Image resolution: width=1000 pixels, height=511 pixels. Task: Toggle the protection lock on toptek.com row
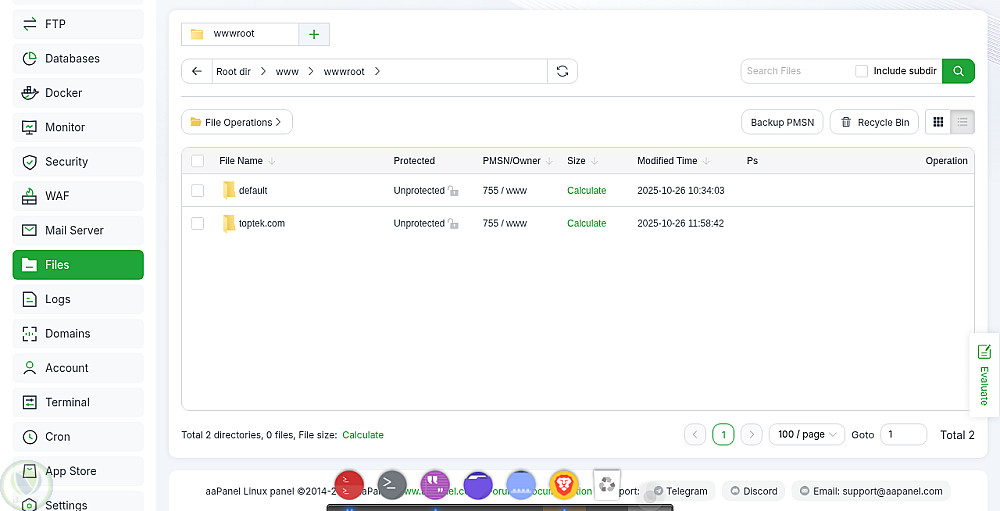(x=453, y=224)
